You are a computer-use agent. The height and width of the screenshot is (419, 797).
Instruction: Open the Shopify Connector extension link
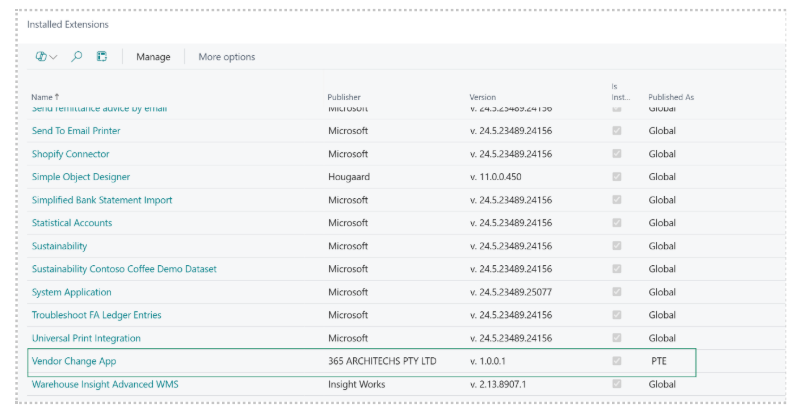[70, 154]
